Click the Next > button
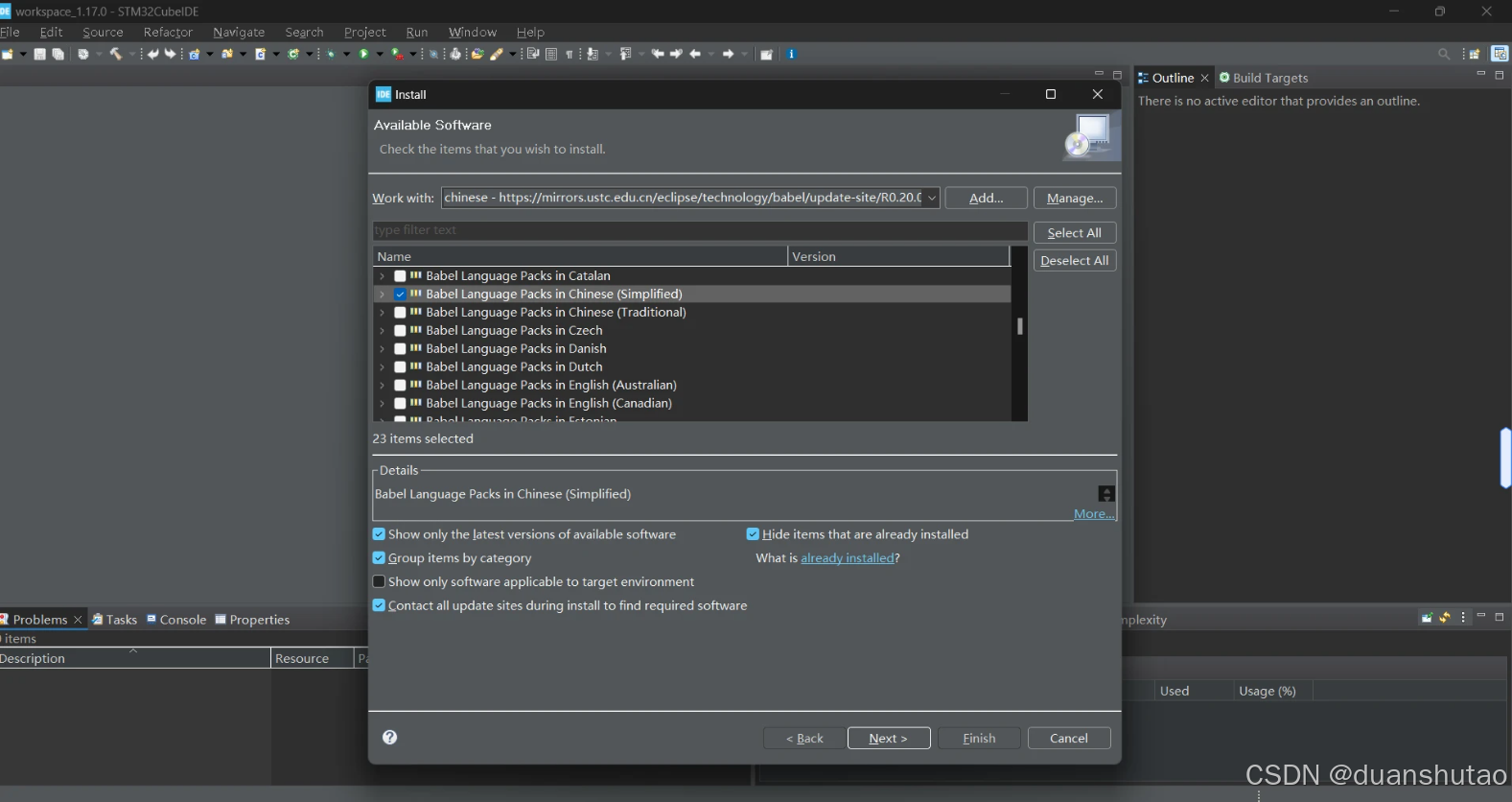The image size is (1512, 802). 889,738
